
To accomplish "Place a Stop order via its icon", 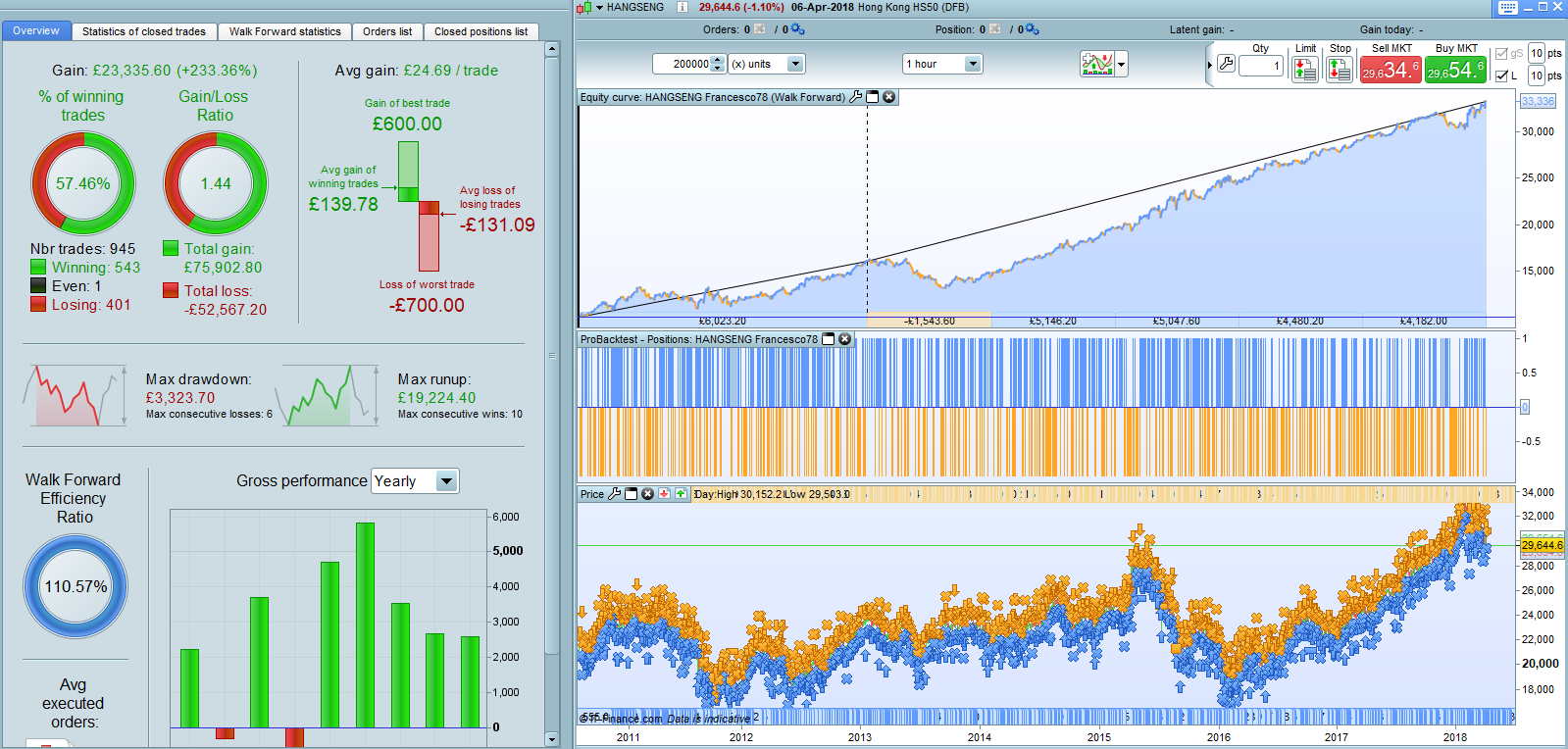I will click(1340, 70).
